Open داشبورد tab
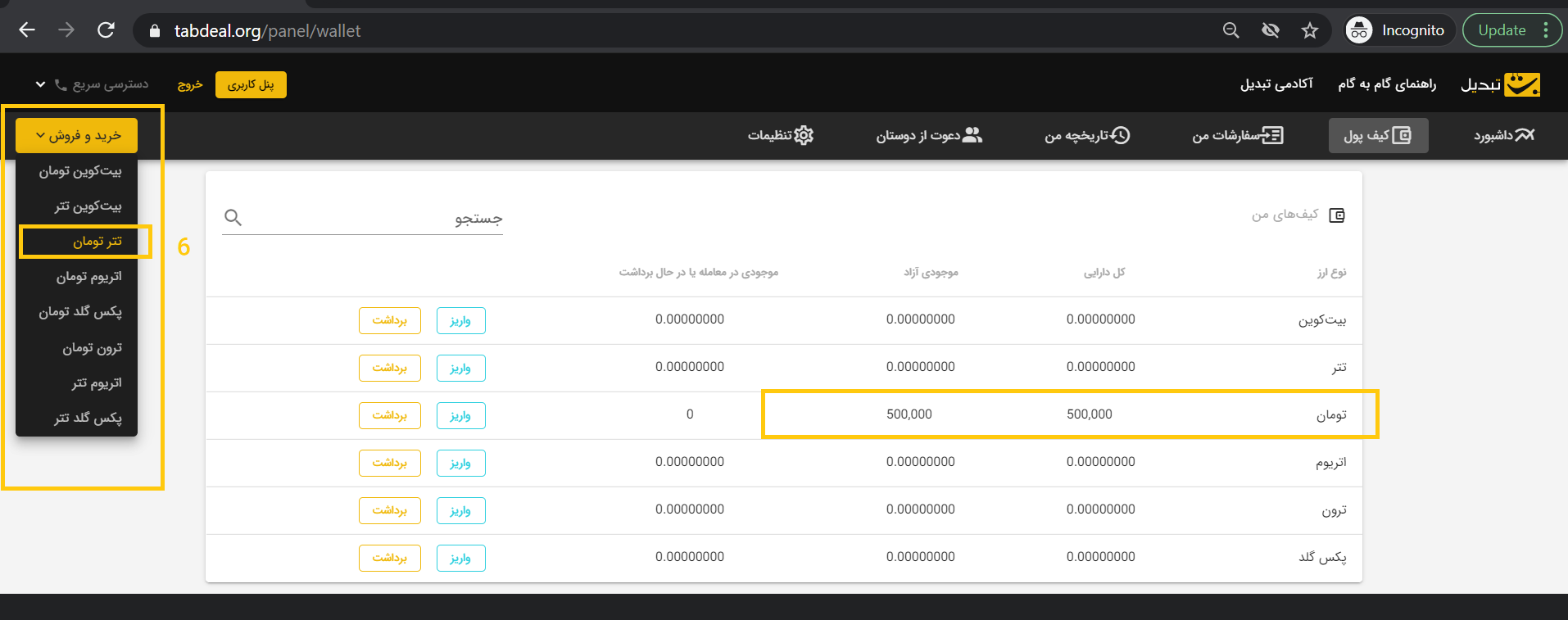This screenshot has width=1568, height=620. pos(1504,135)
